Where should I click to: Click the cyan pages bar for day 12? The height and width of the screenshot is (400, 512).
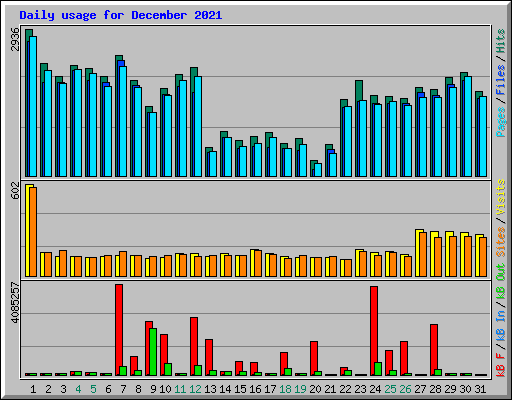[x=198, y=126]
